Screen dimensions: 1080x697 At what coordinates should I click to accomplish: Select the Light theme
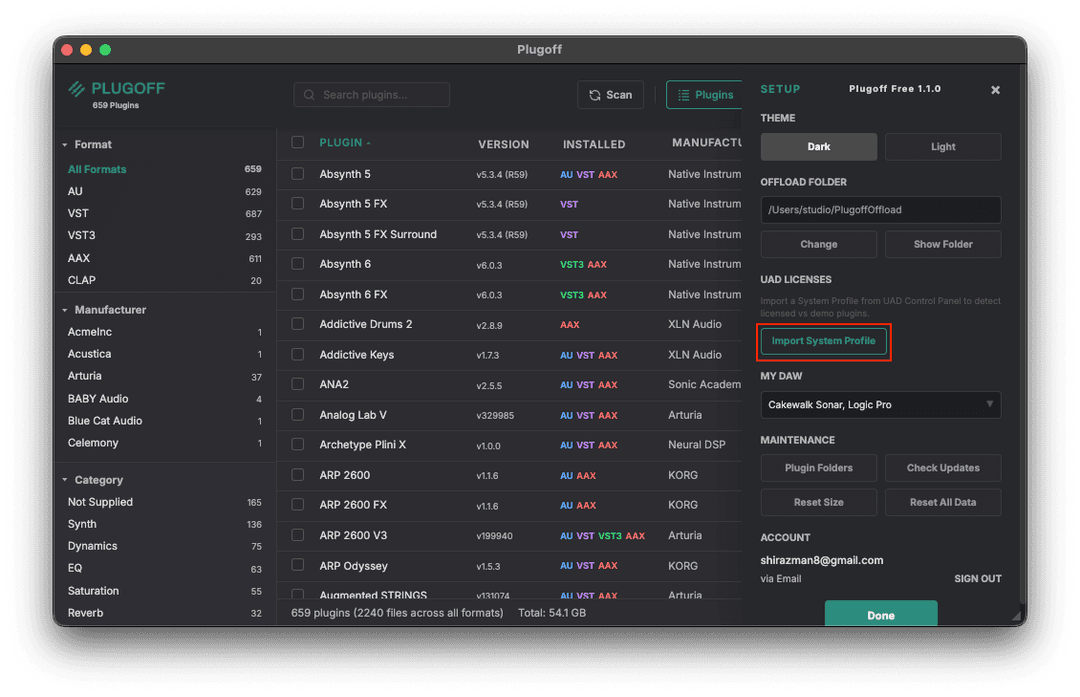click(x=942, y=147)
